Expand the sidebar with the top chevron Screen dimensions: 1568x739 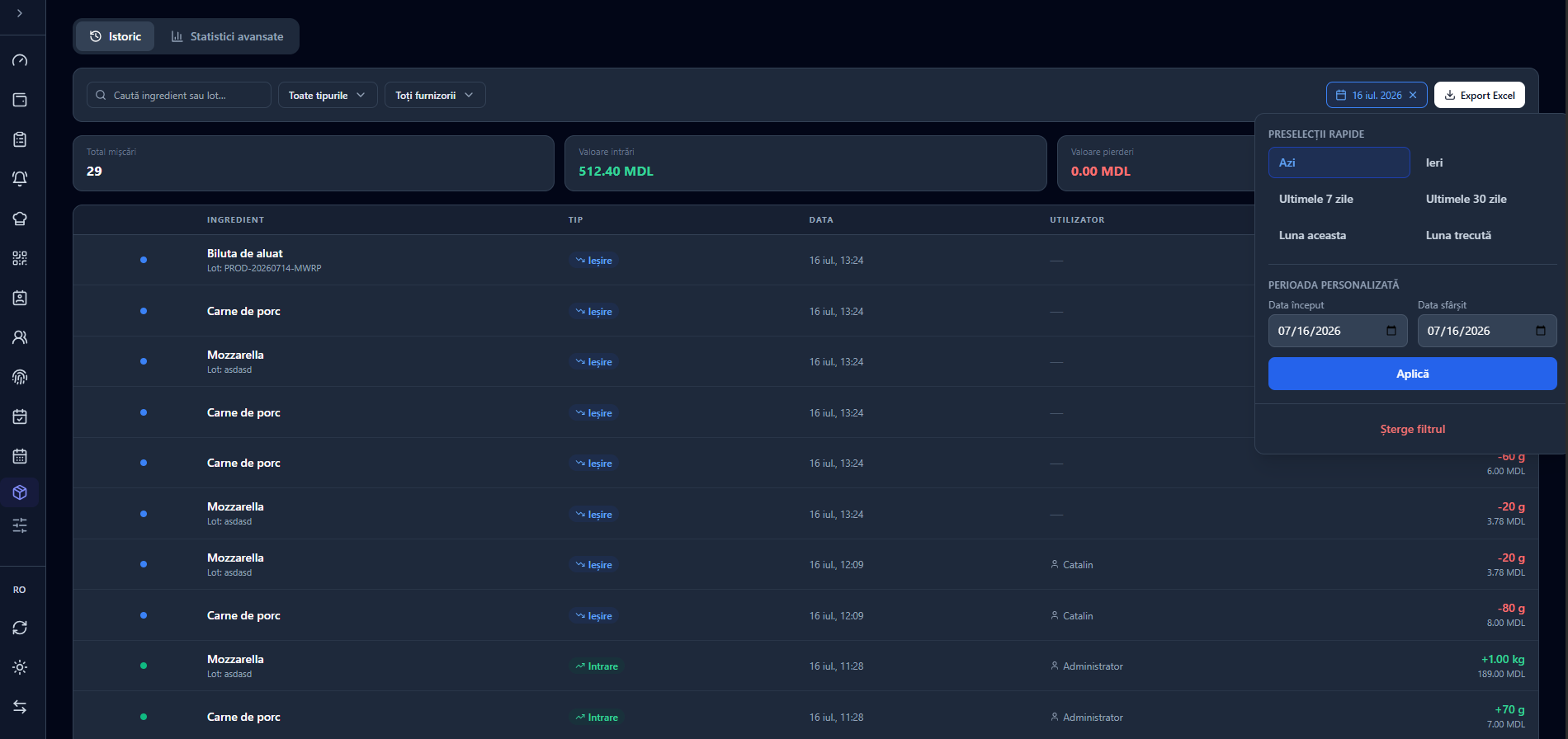20,14
